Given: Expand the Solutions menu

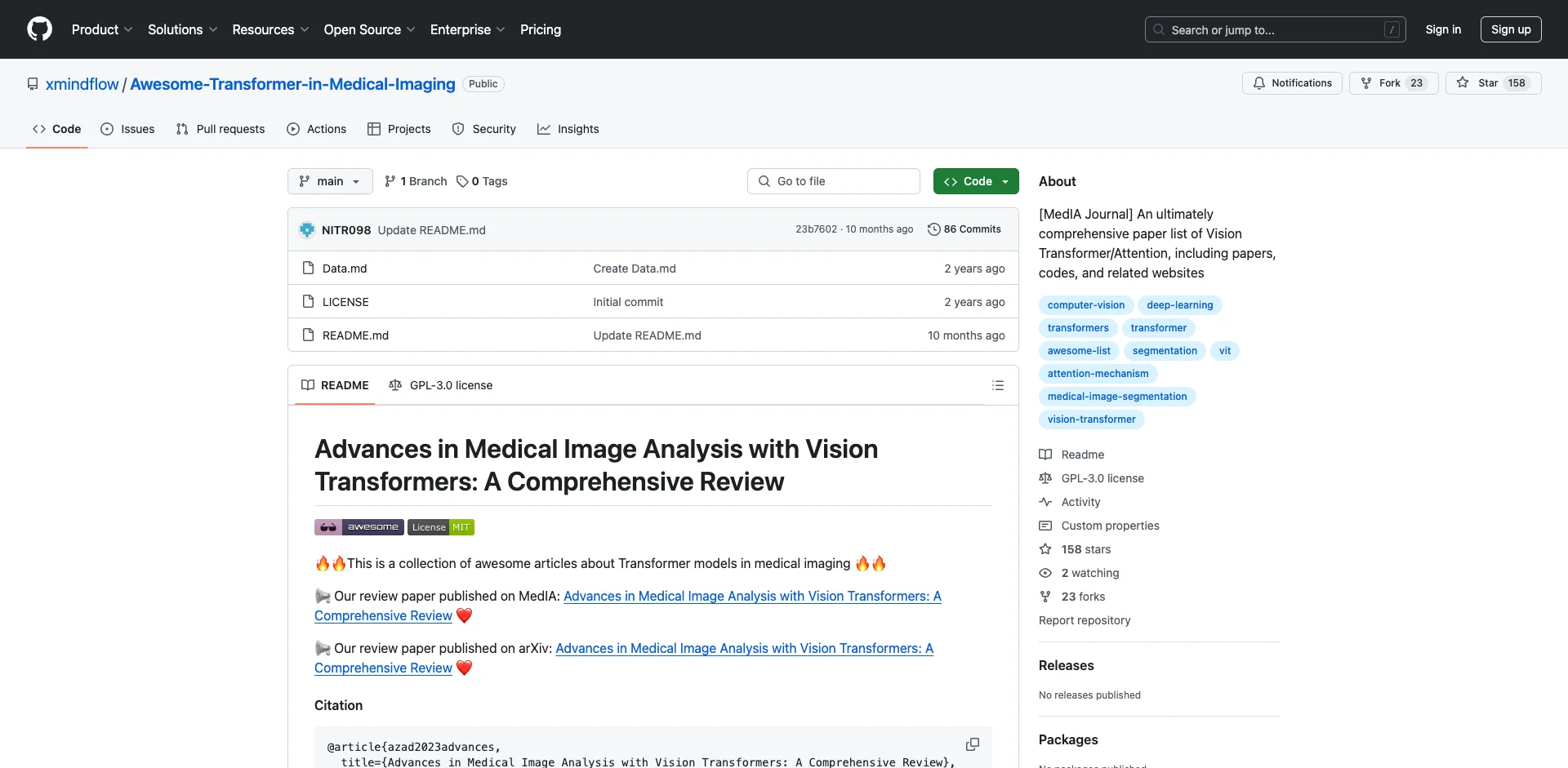Looking at the screenshot, I should point(183,29).
